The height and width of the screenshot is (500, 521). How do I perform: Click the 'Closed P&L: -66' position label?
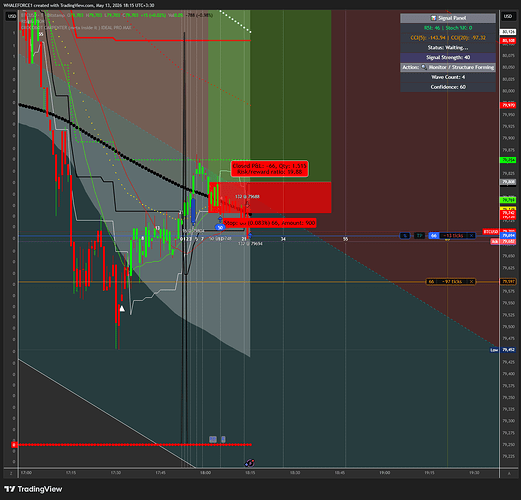coord(269,169)
